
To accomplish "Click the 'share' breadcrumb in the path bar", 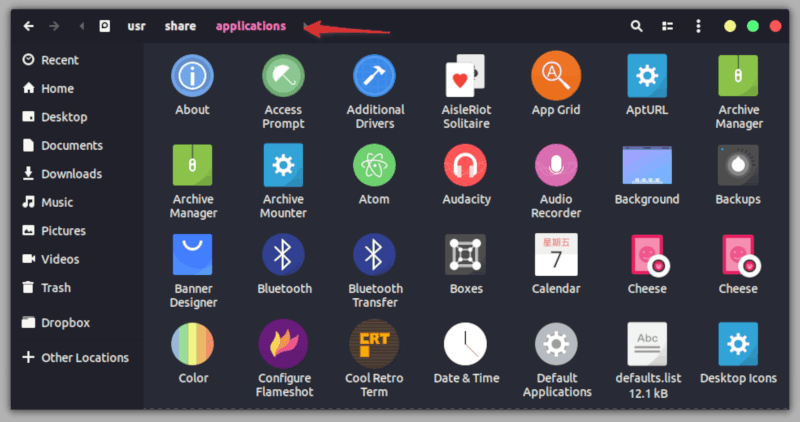I will 181,26.
